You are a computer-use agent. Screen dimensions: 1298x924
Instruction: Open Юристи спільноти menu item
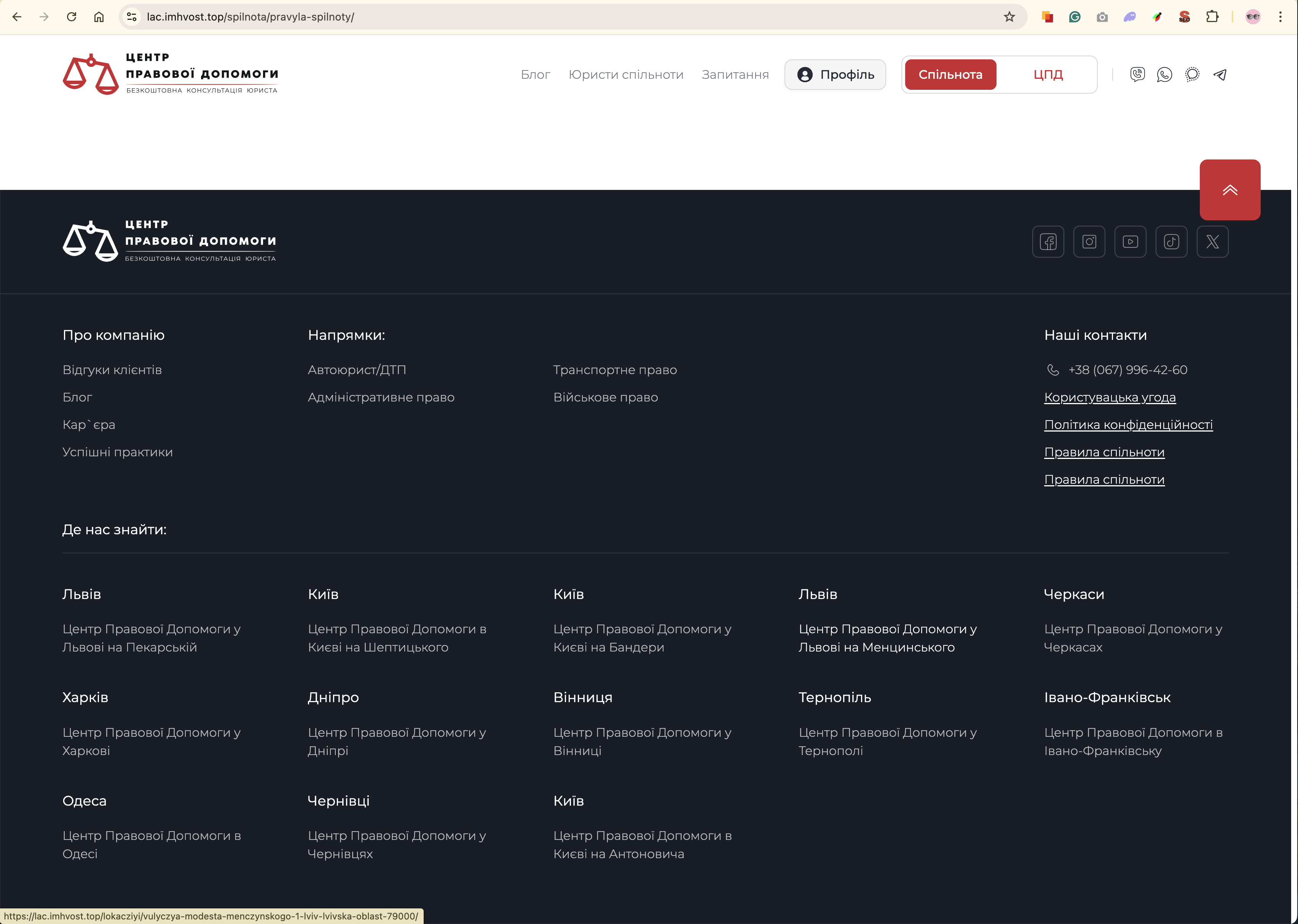[625, 75]
